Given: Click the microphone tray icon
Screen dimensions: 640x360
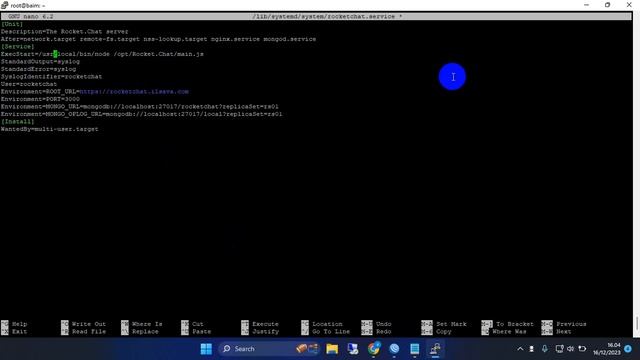Looking at the screenshot, I should [544, 349].
